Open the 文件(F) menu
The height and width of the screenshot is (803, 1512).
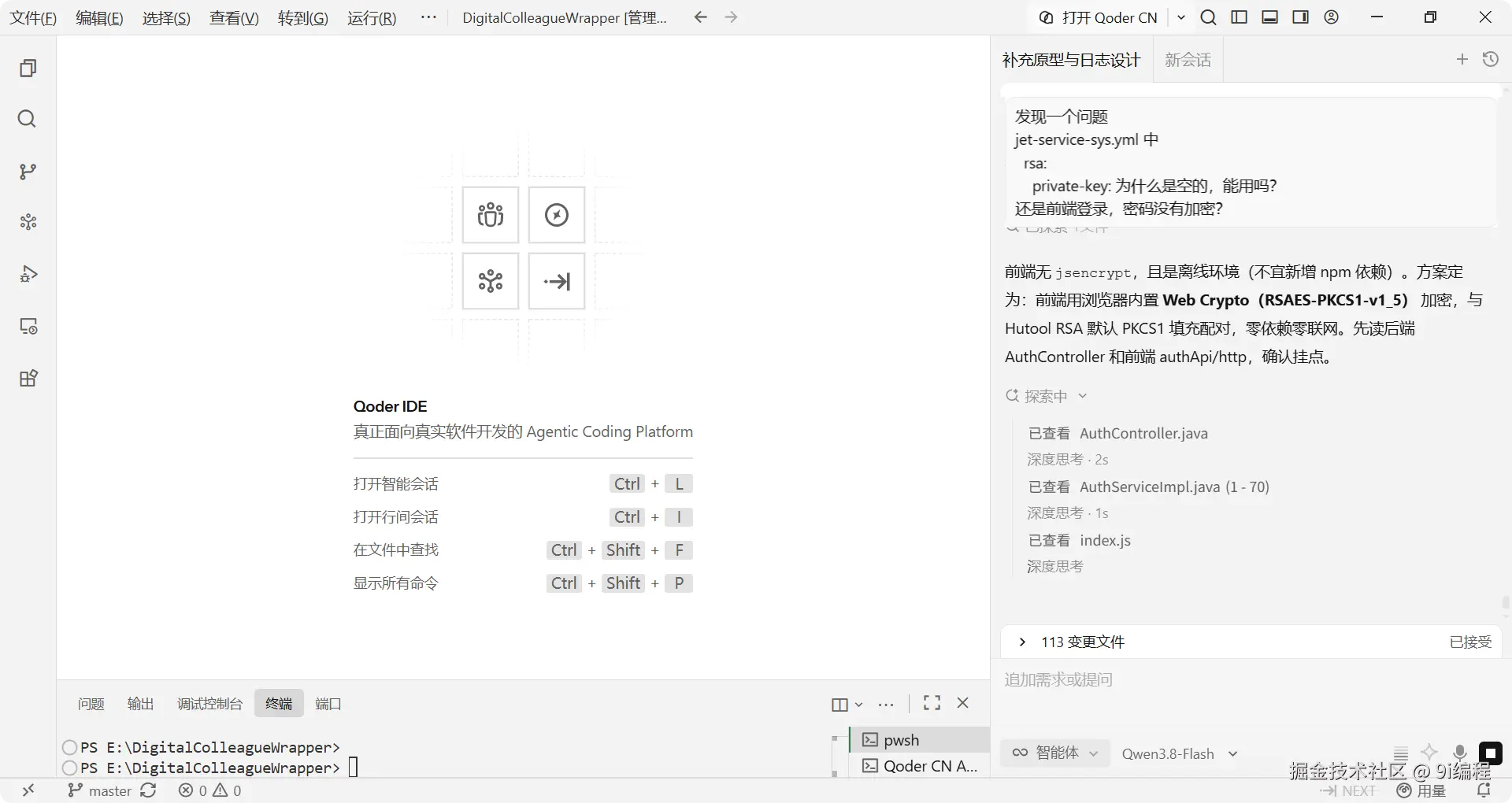point(33,18)
